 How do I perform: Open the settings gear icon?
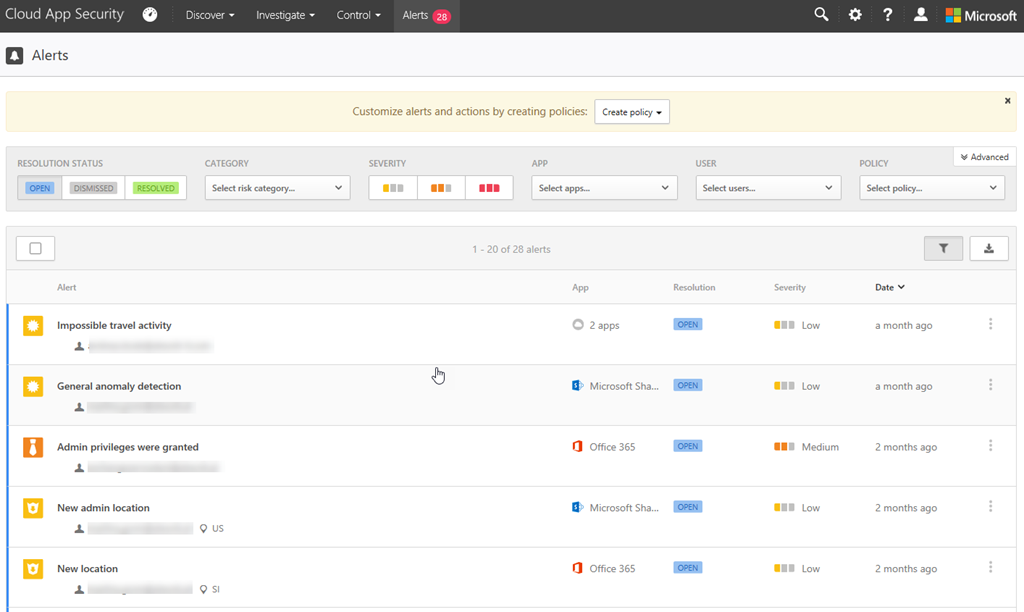(855, 15)
